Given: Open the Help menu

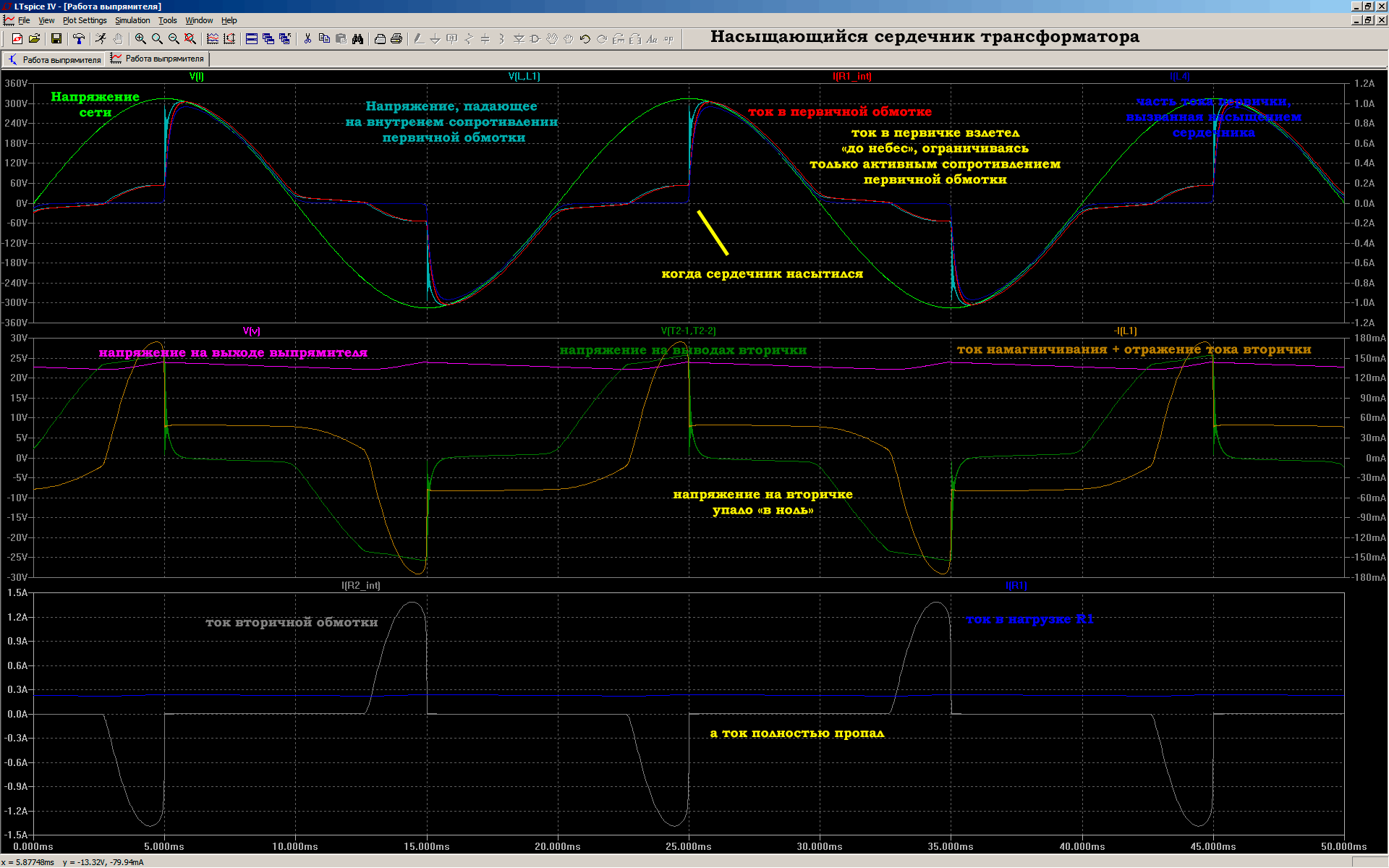Looking at the screenshot, I should coord(229,20).
